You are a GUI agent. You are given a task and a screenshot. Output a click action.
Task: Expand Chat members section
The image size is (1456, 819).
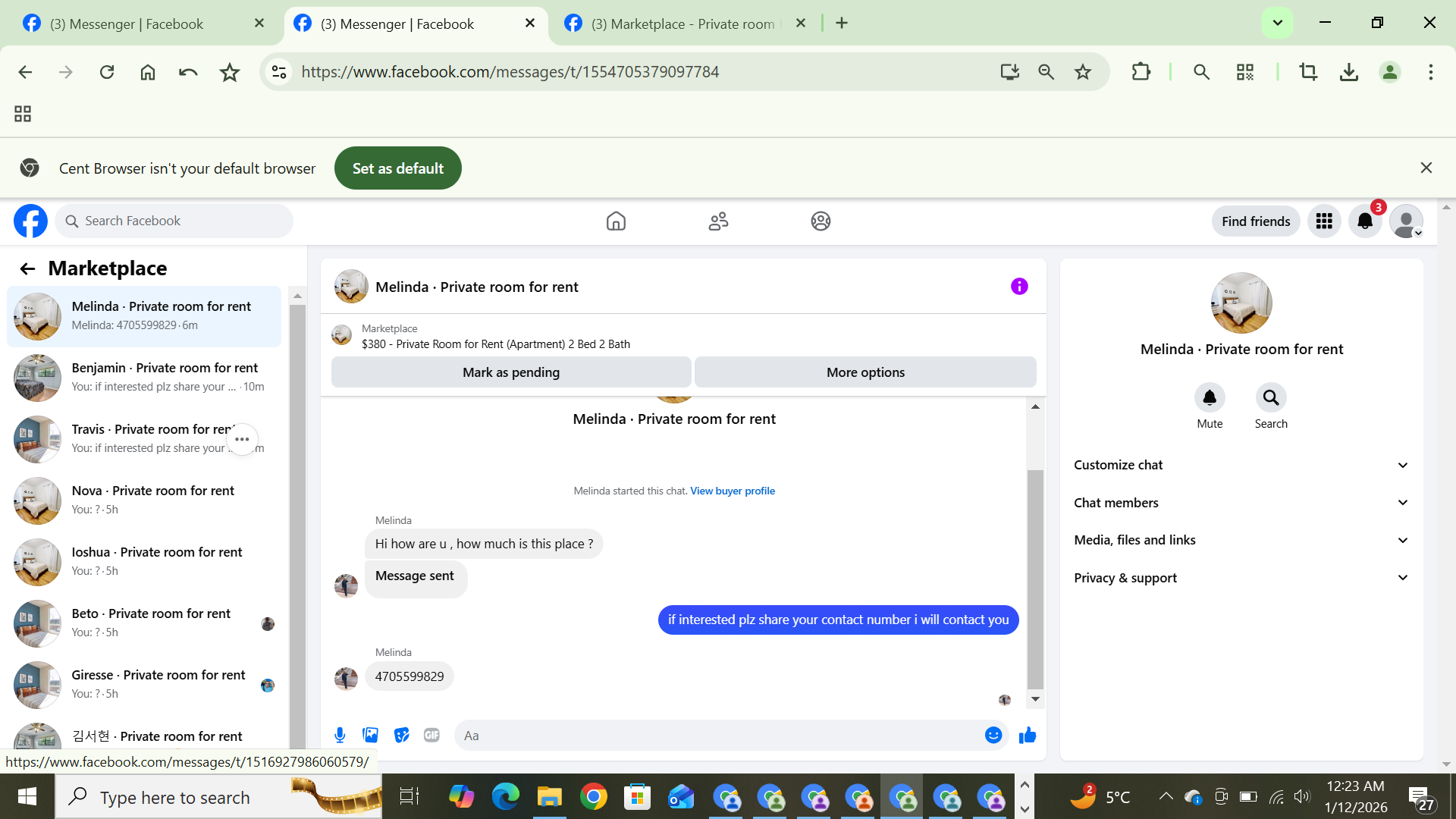point(1241,503)
